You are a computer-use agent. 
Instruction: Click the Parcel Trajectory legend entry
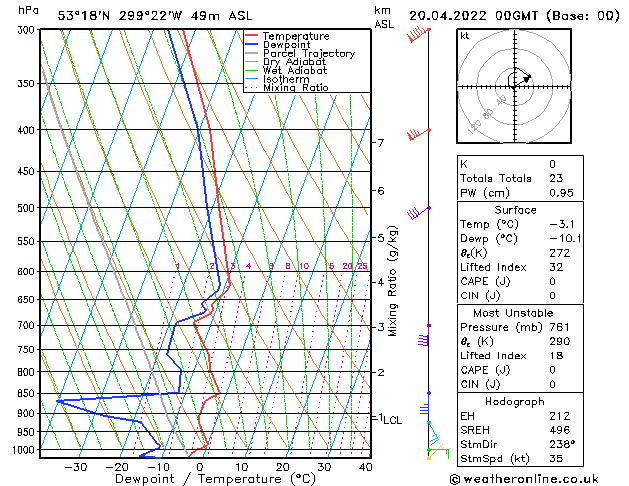pos(300,53)
